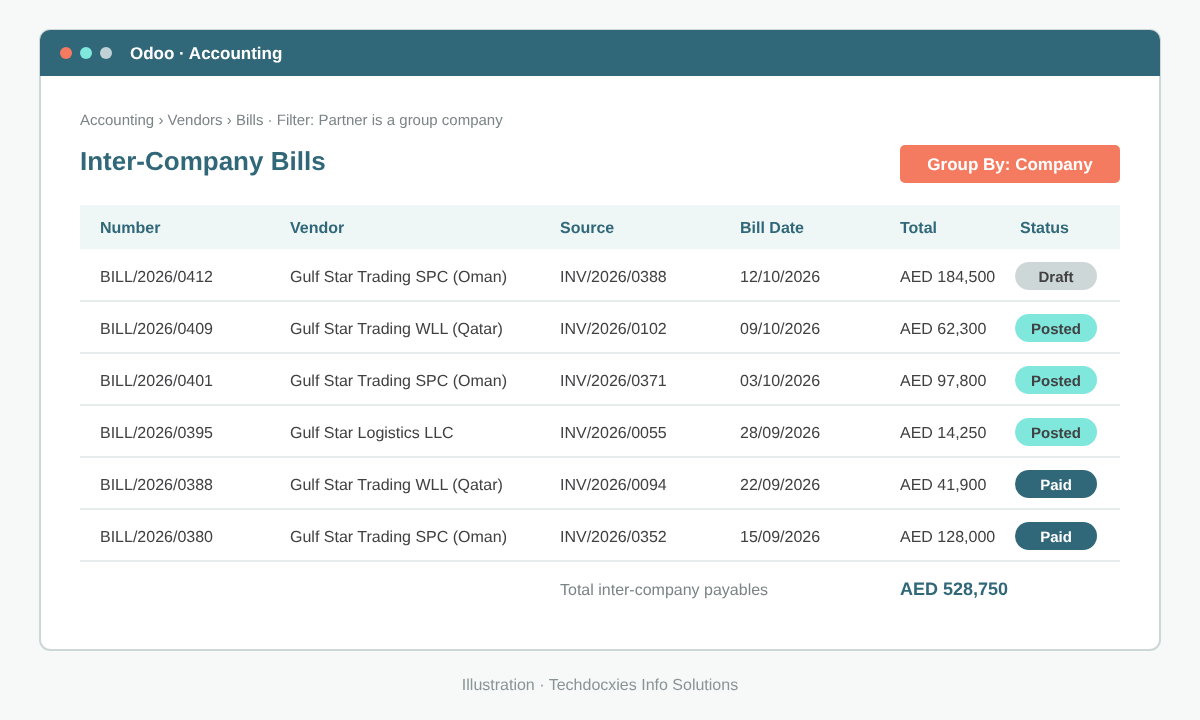
Task: Click bill date 15/09/2026
Action: click(x=780, y=537)
